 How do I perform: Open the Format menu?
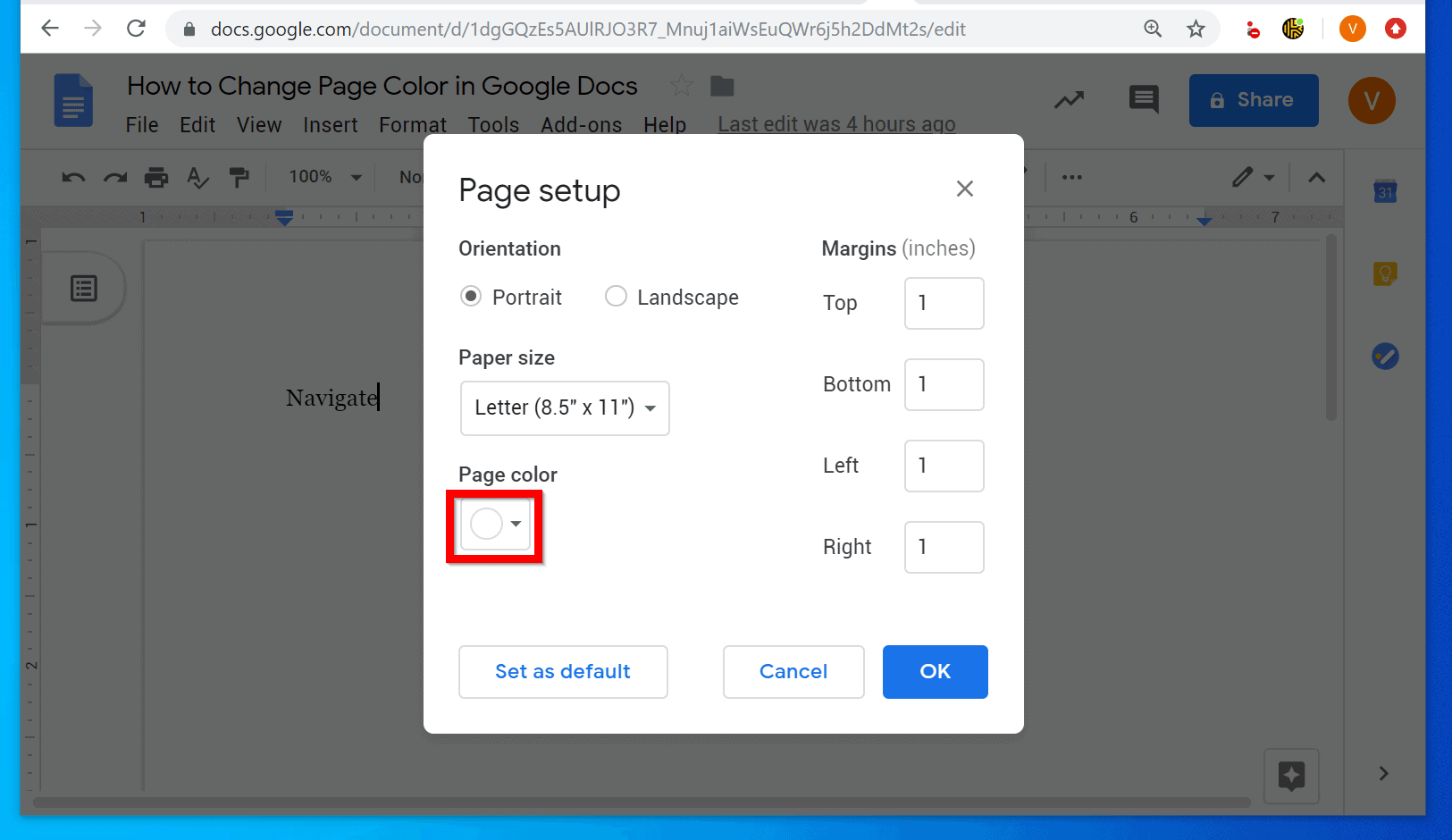point(413,125)
